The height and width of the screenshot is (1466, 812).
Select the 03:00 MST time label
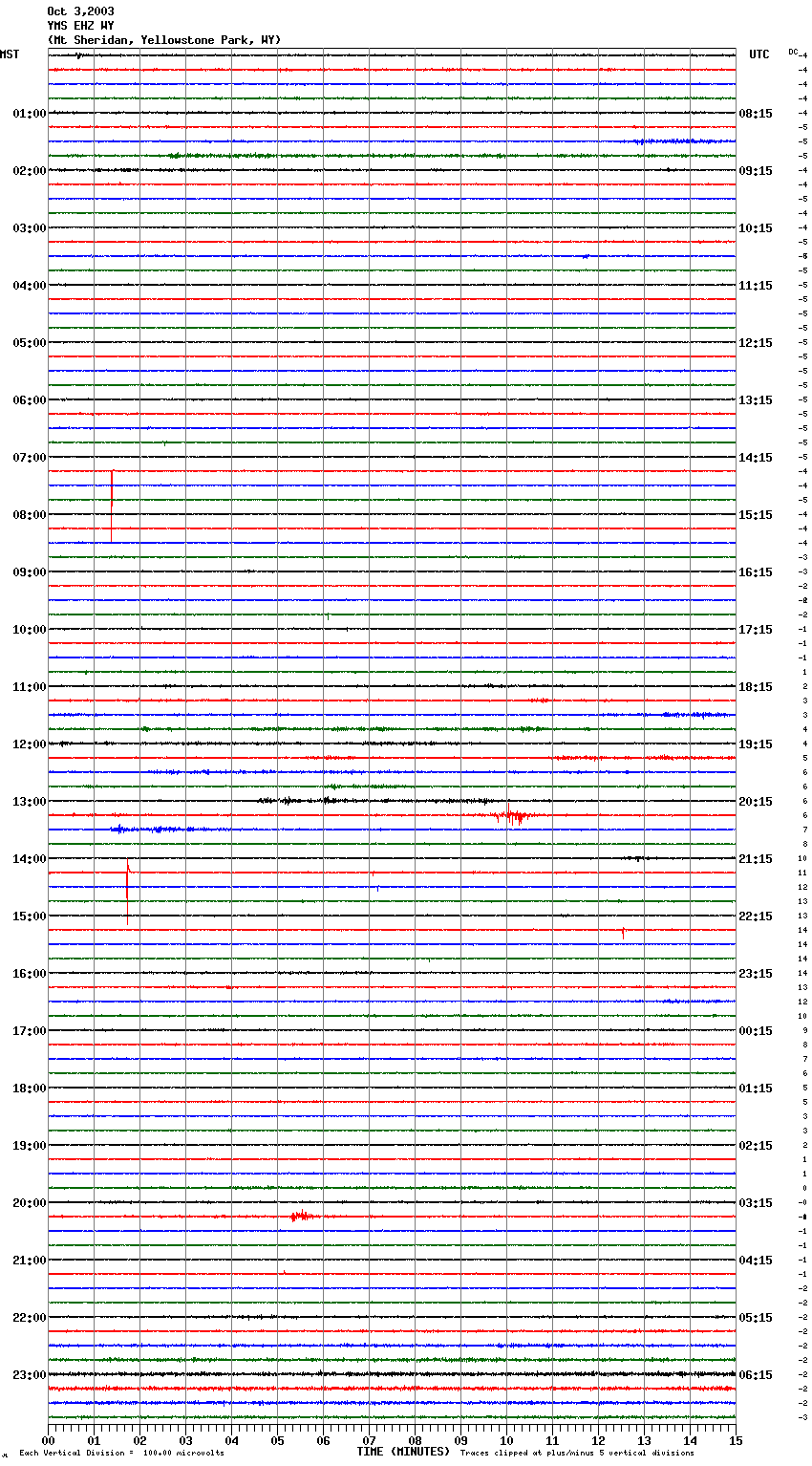[30, 228]
